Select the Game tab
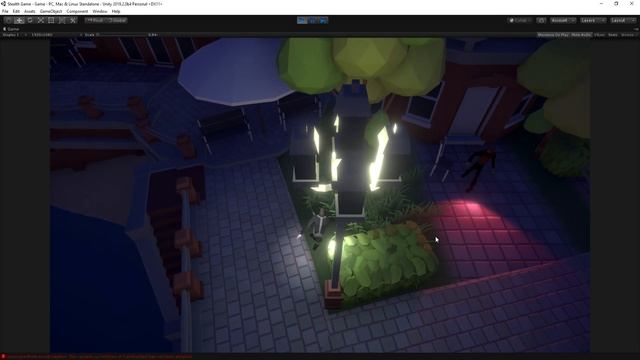 [11, 29]
